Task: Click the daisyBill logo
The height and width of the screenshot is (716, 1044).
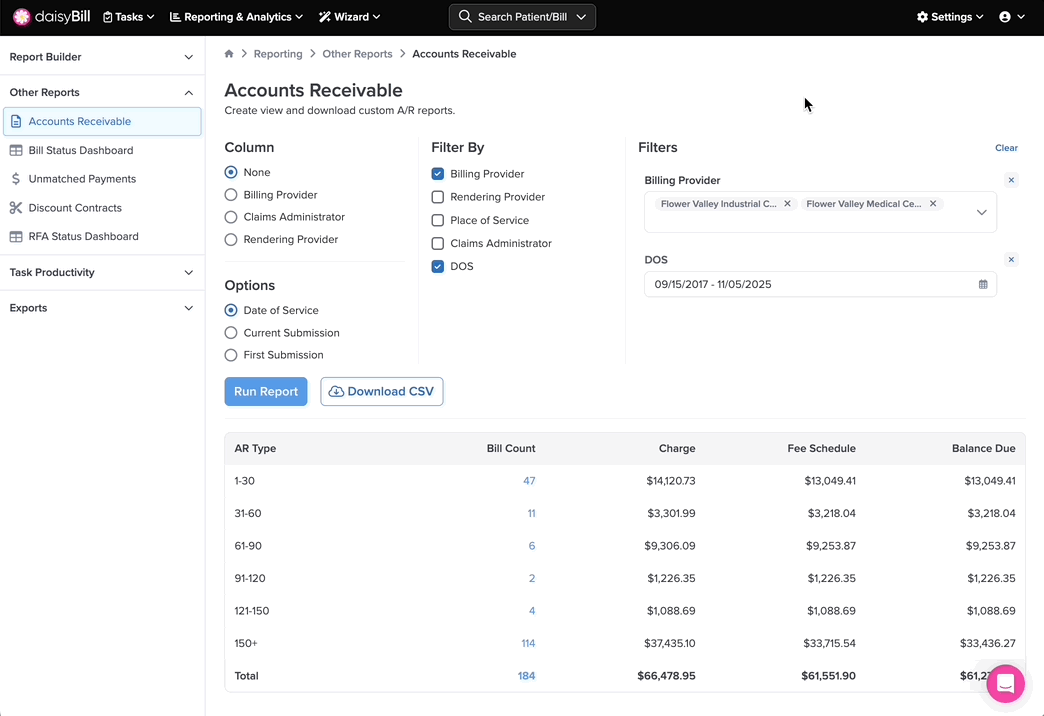Action: pos(52,17)
